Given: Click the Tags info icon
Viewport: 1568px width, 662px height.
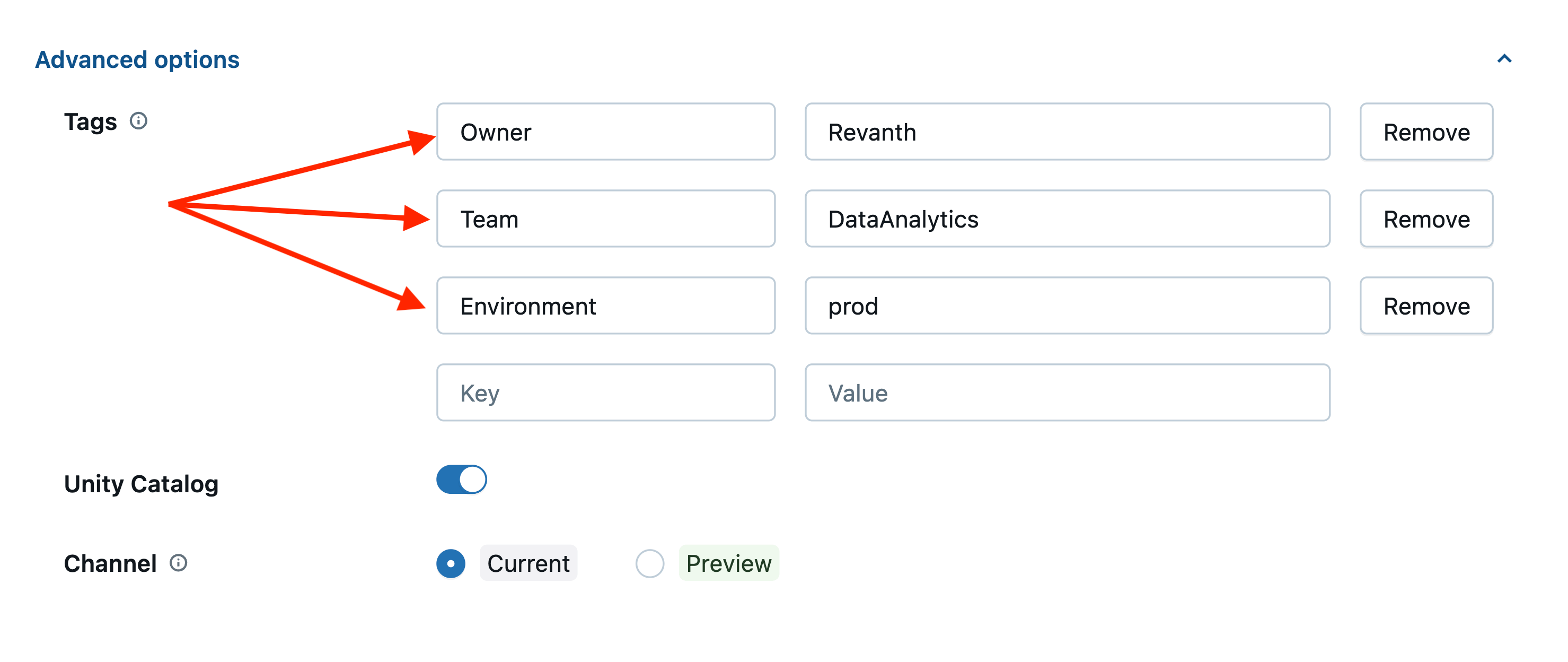Looking at the screenshot, I should point(139,121).
